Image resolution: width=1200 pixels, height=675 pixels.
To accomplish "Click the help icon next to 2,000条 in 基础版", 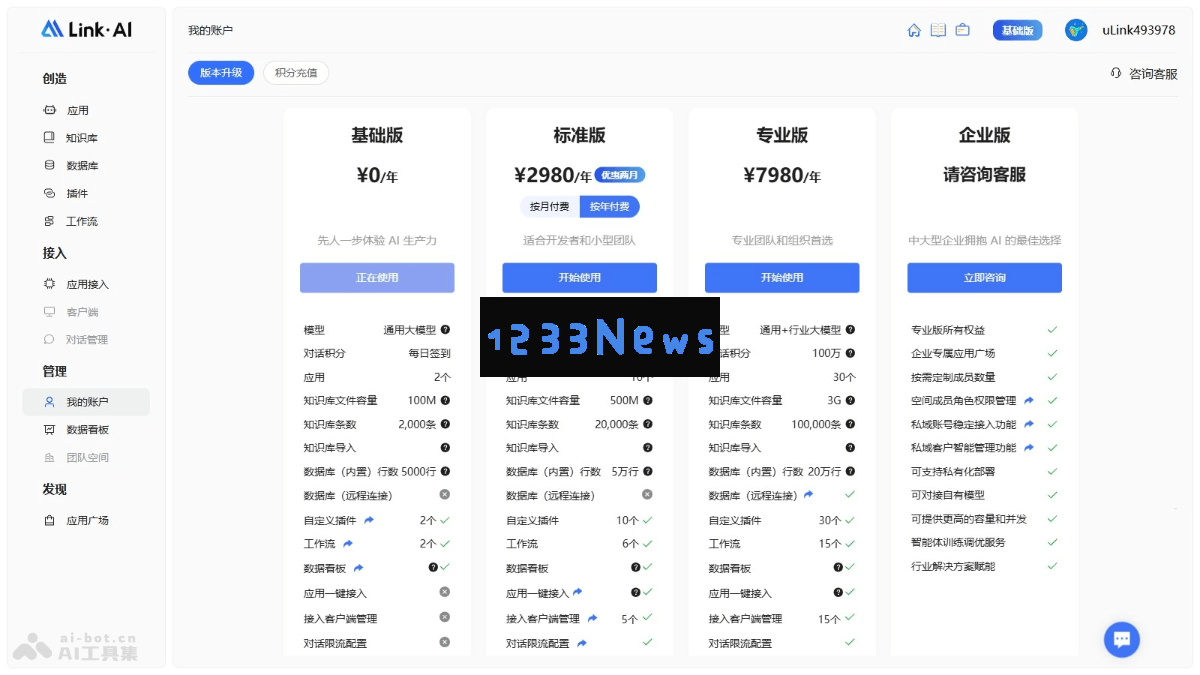I will (445, 424).
